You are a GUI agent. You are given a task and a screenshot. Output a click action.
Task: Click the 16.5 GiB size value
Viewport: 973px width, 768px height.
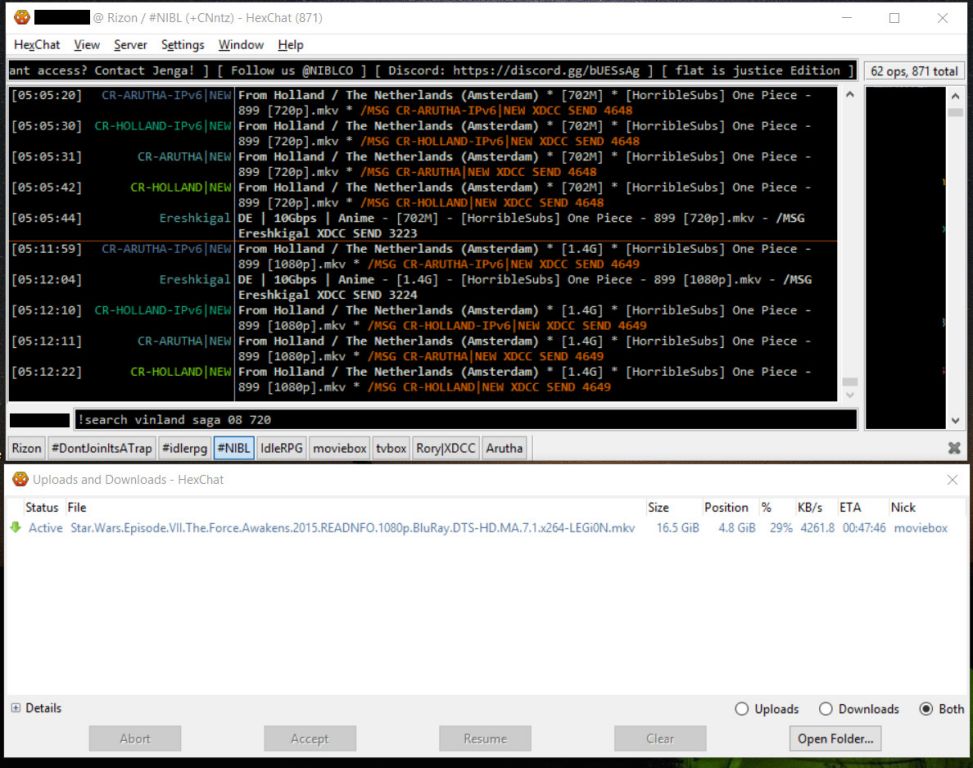pos(678,528)
